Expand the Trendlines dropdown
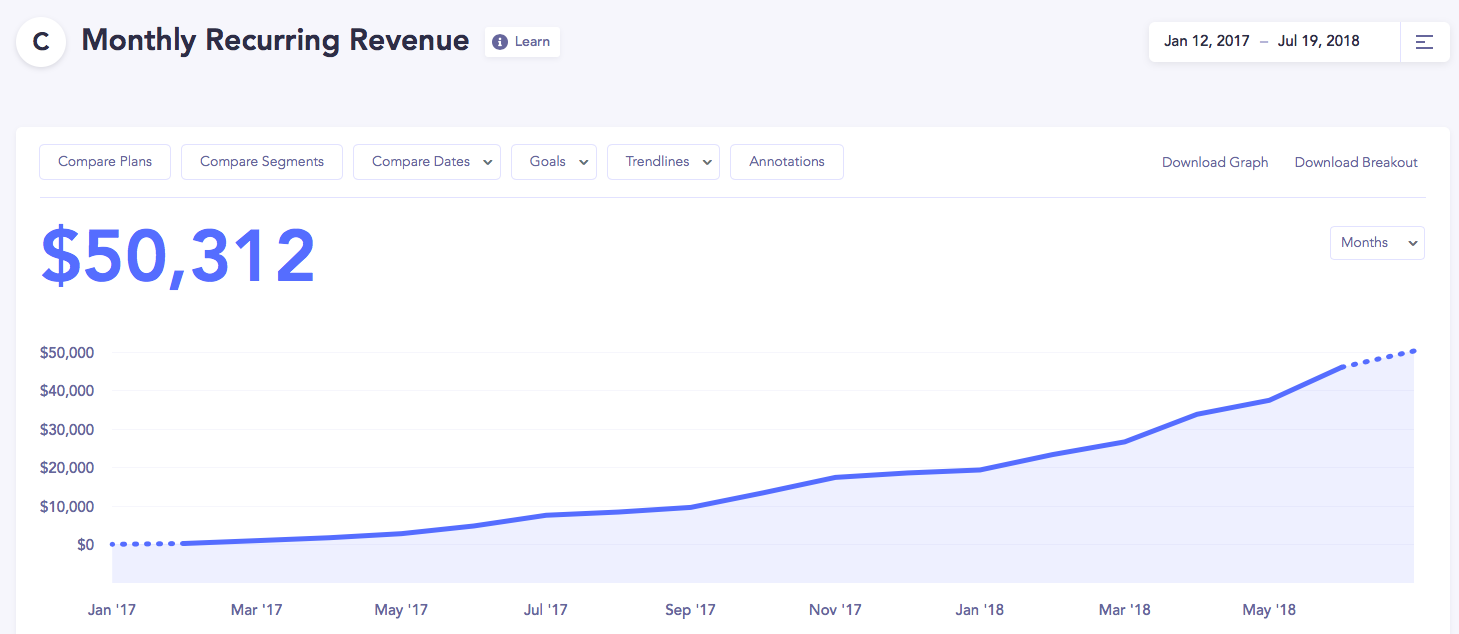This screenshot has width=1459, height=634. (663, 162)
